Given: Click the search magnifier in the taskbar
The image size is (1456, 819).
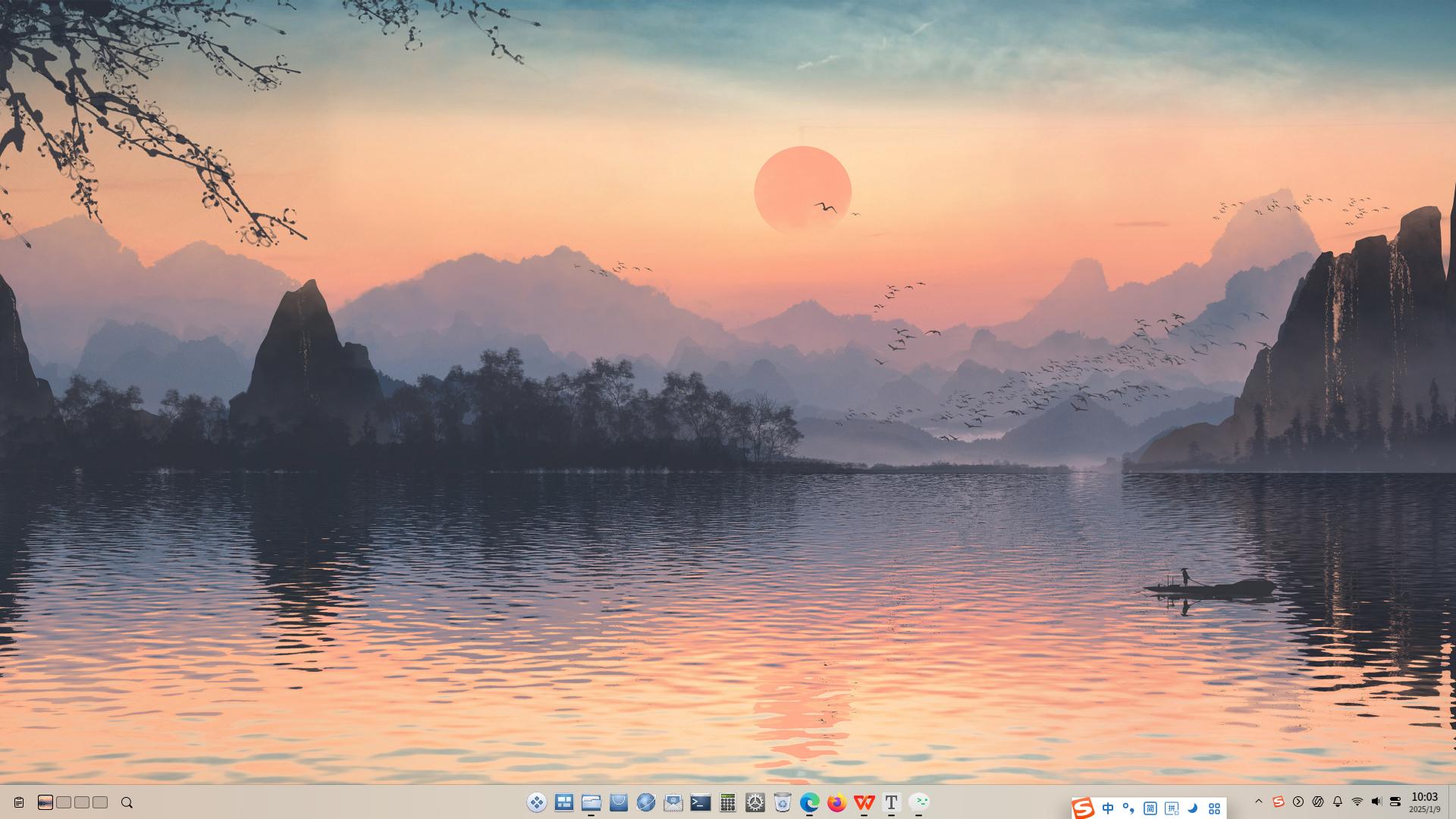Looking at the screenshot, I should tap(127, 802).
